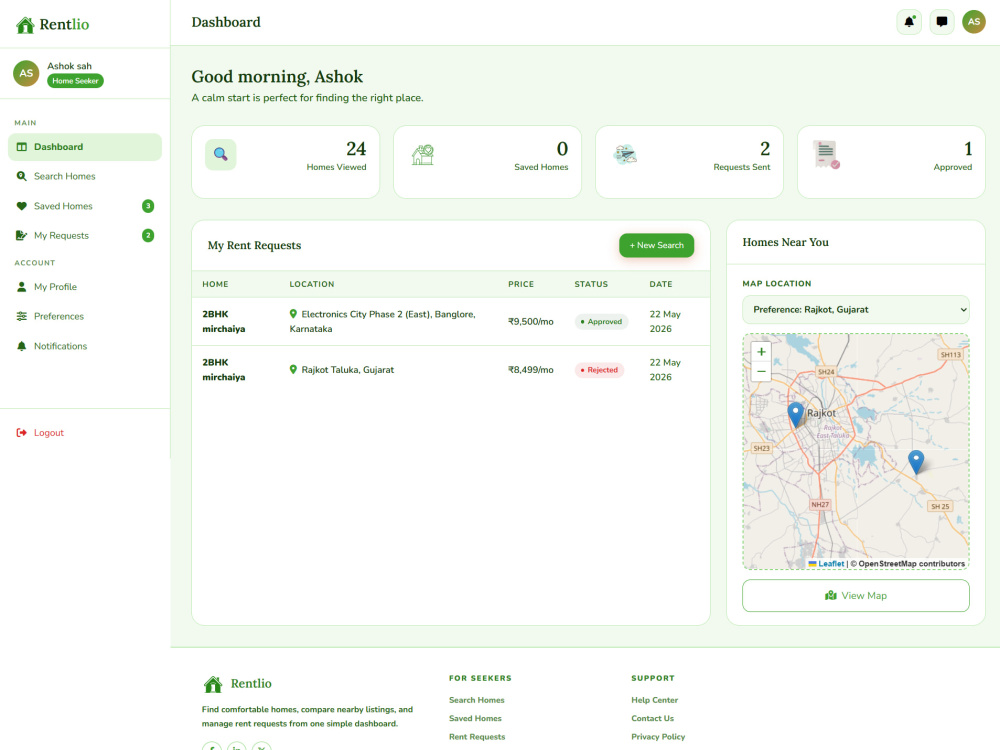Click the Saved Homes count badge 3
1000x750 pixels.
pyautogui.click(x=148, y=206)
